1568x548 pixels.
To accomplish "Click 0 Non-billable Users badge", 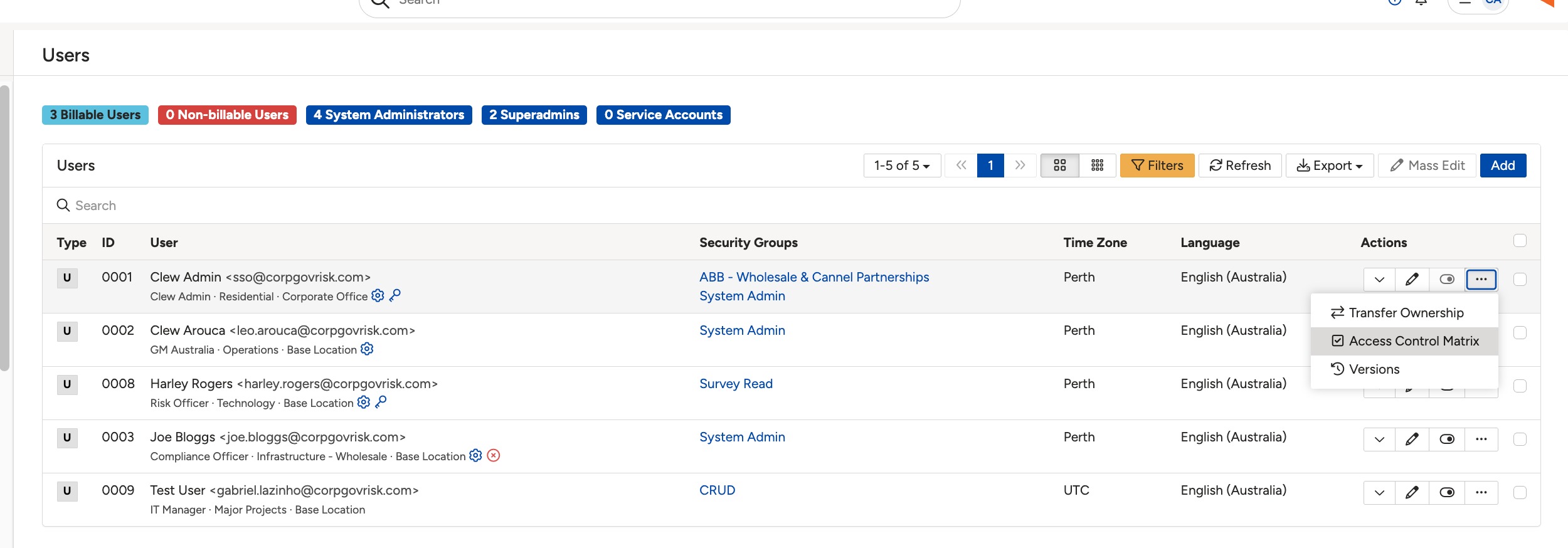I will point(227,115).
